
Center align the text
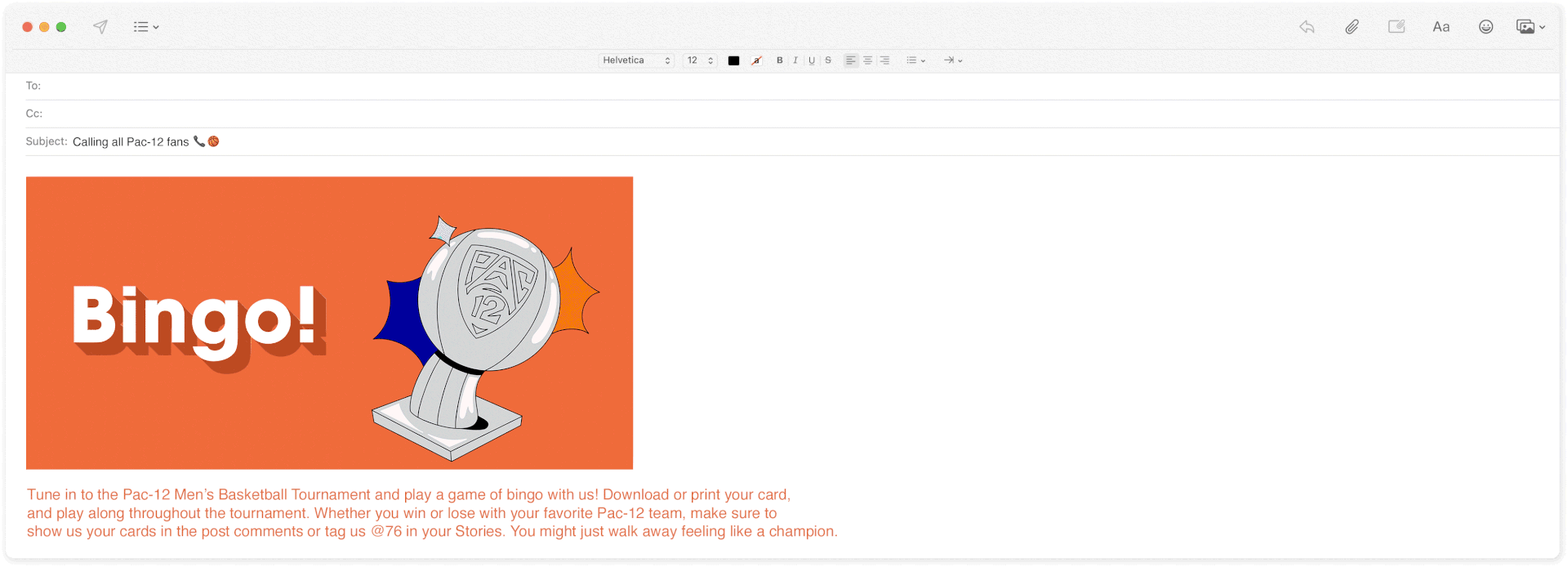click(868, 60)
